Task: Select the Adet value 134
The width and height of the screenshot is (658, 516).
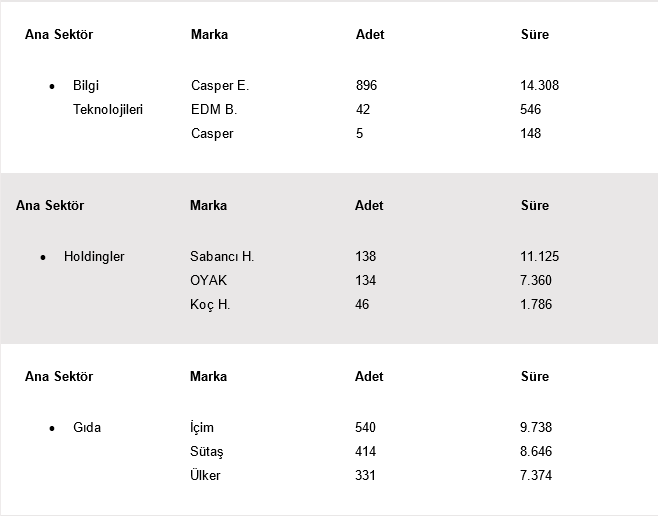Action: coord(365,281)
